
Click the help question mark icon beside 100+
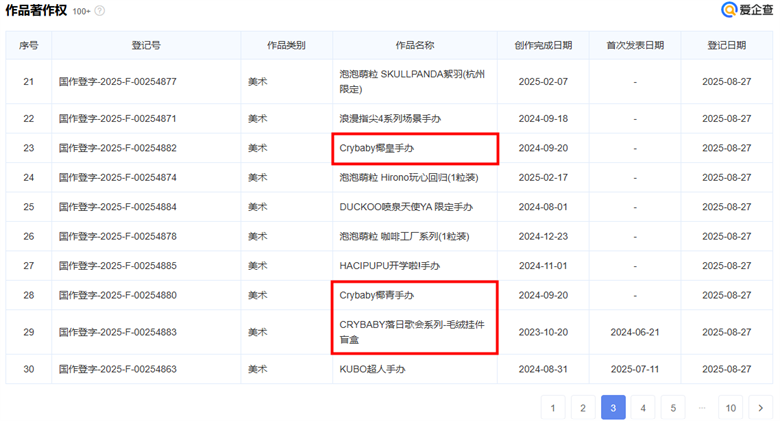click(x=99, y=11)
